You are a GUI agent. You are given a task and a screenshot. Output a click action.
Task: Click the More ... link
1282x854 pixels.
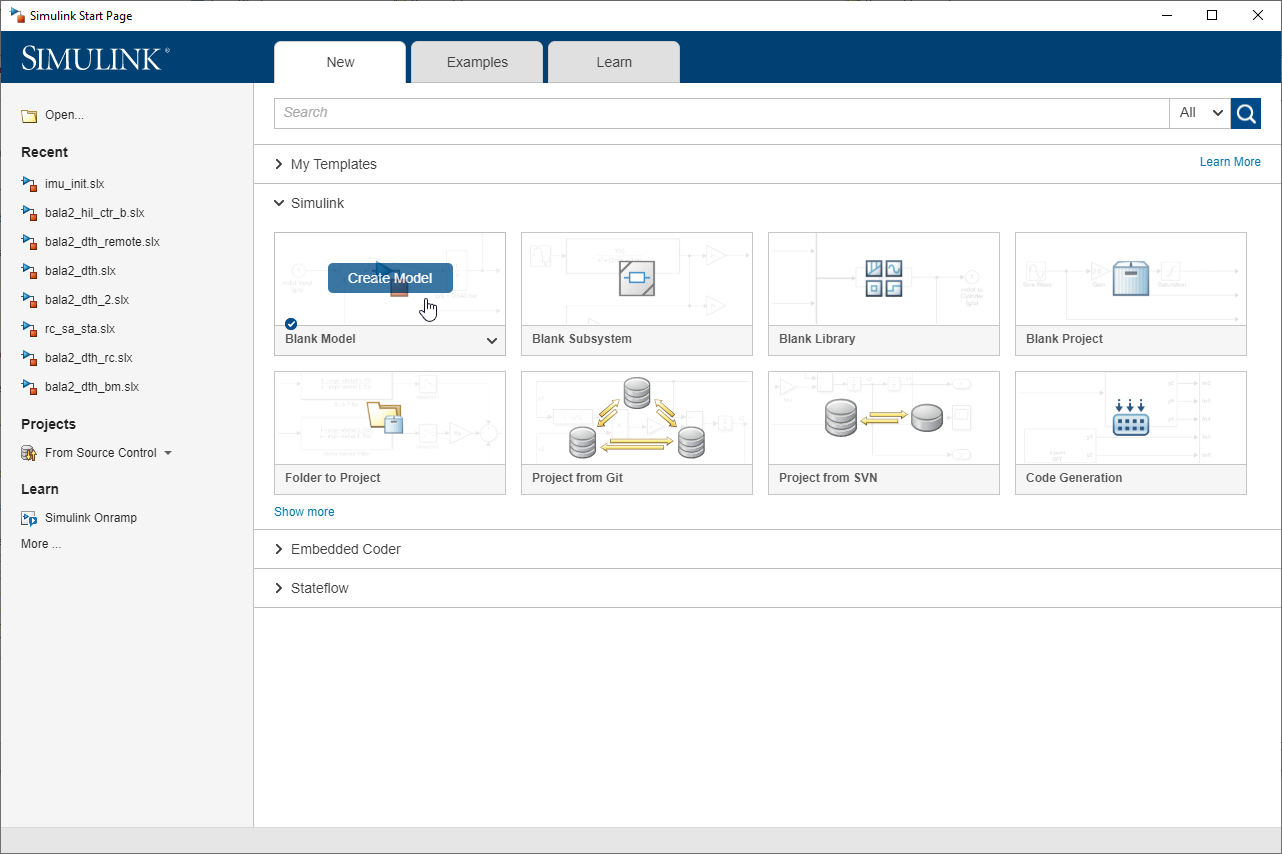pyautogui.click(x=41, y=544)
